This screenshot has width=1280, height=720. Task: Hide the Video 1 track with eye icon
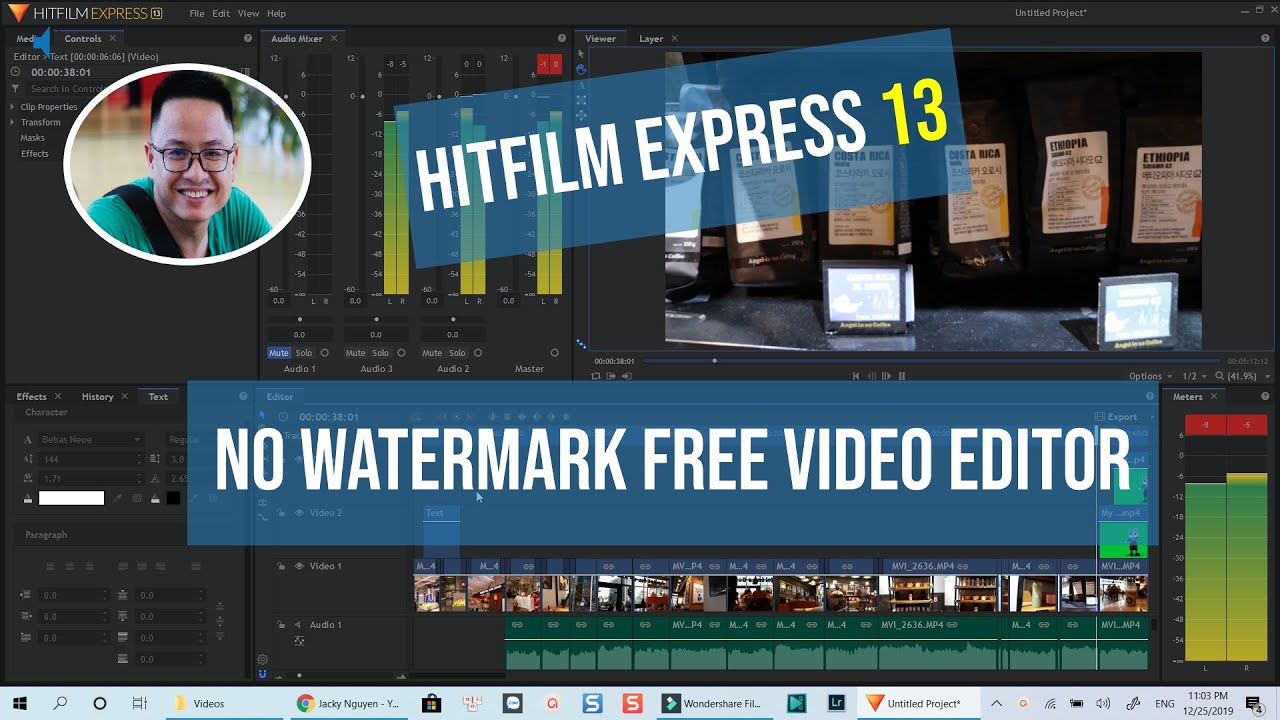[298, 566]
